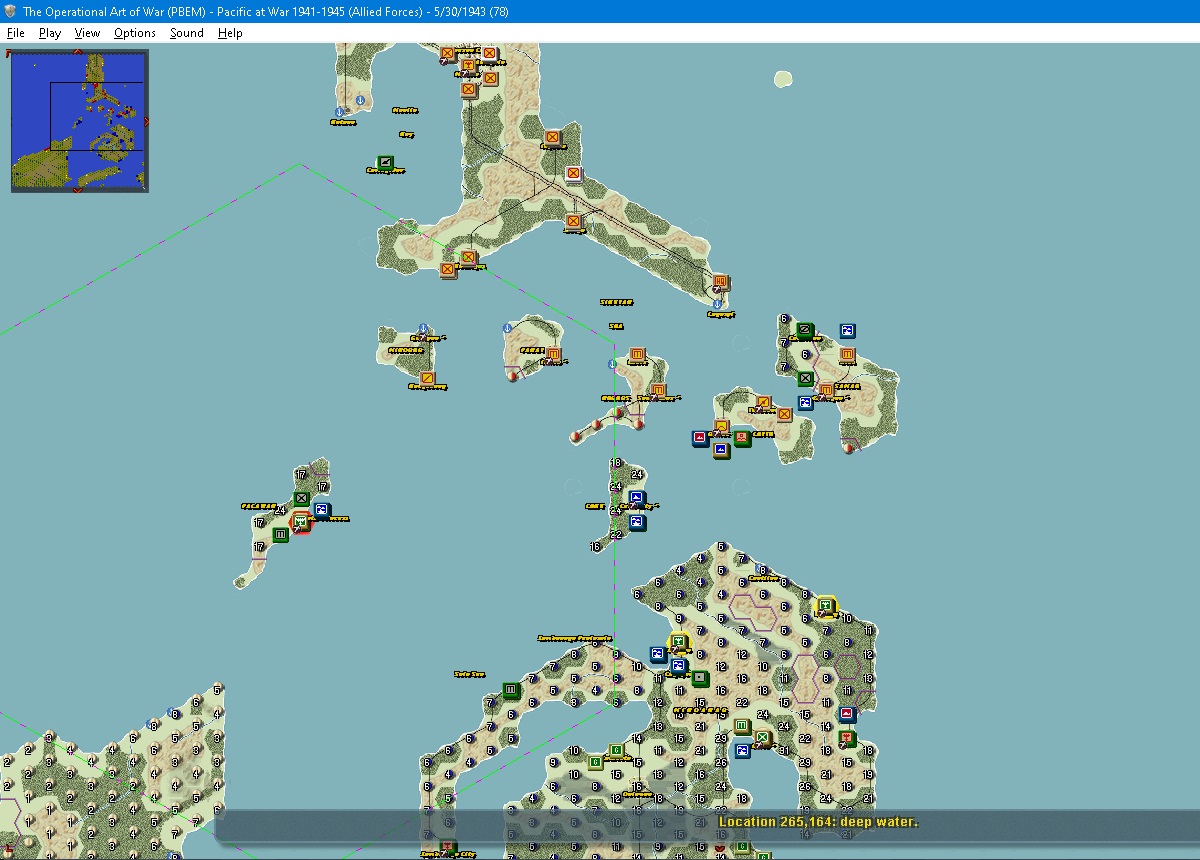The height and width of the screenshot is (860, 1200).
Task: Select tan-bordered blue unit below Leyte
Action: click(x=720, y=450)
